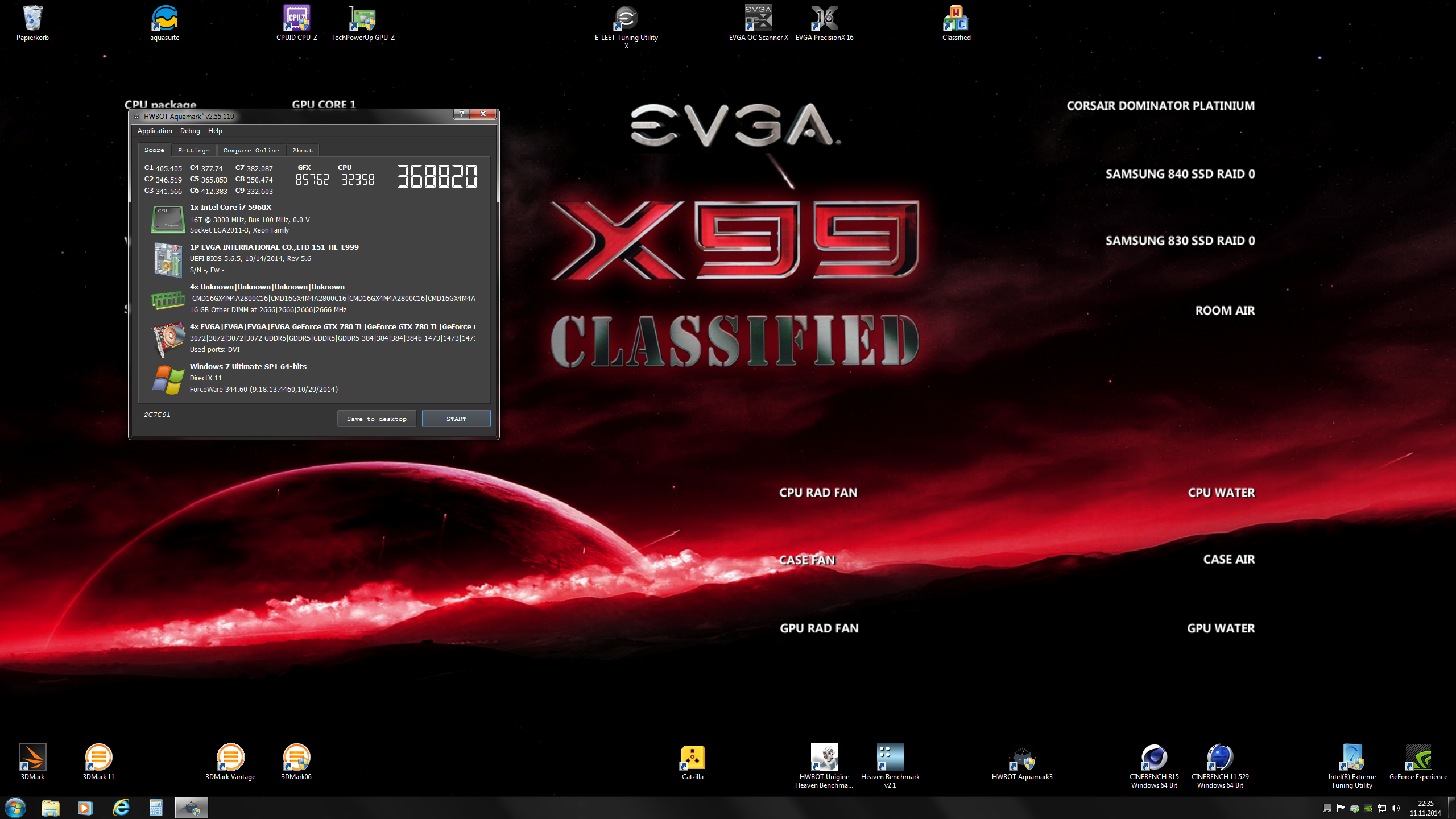Open the Calculator taskbar icon
The width and height of the screenshot is (1456, 819).
156,808
